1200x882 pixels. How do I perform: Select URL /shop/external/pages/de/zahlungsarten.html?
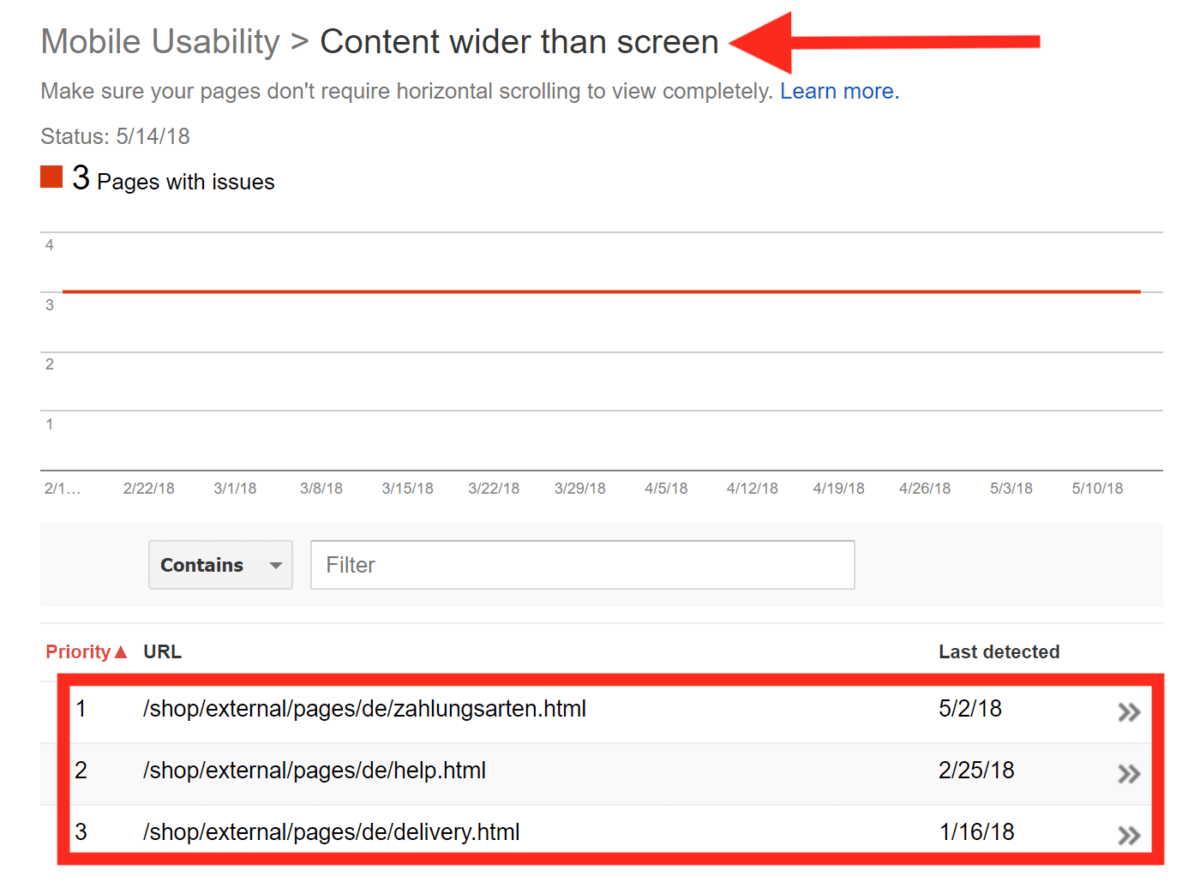tap(365, 710)
